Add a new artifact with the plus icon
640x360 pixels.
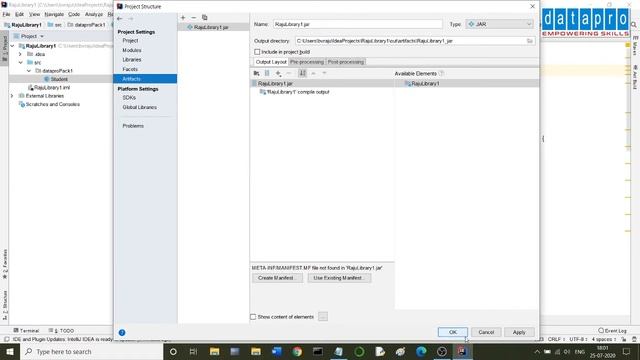point(183,18)
